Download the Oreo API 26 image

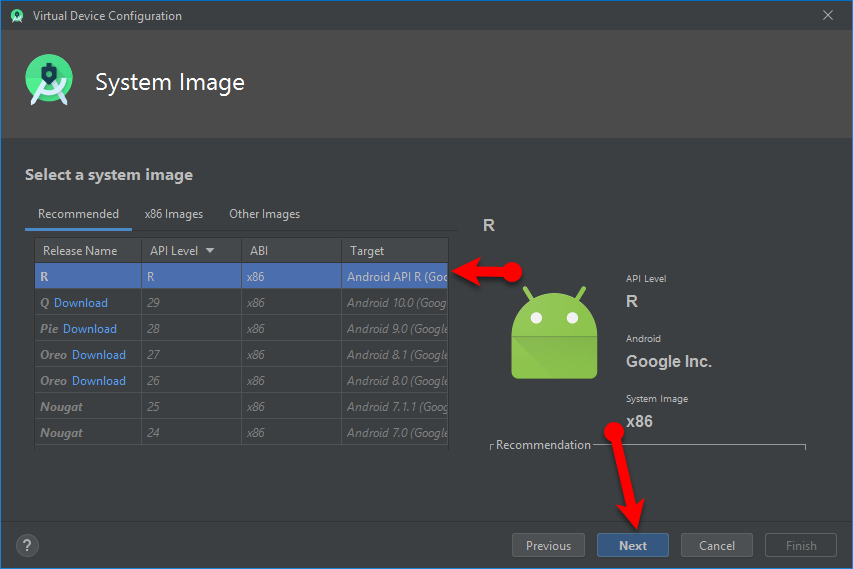tap(99, 381)
